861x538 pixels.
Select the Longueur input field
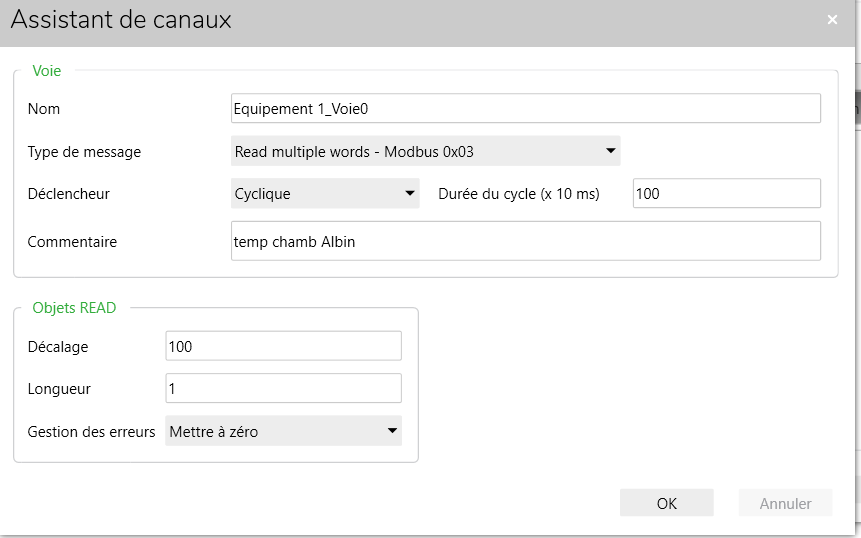pos(283,388)
